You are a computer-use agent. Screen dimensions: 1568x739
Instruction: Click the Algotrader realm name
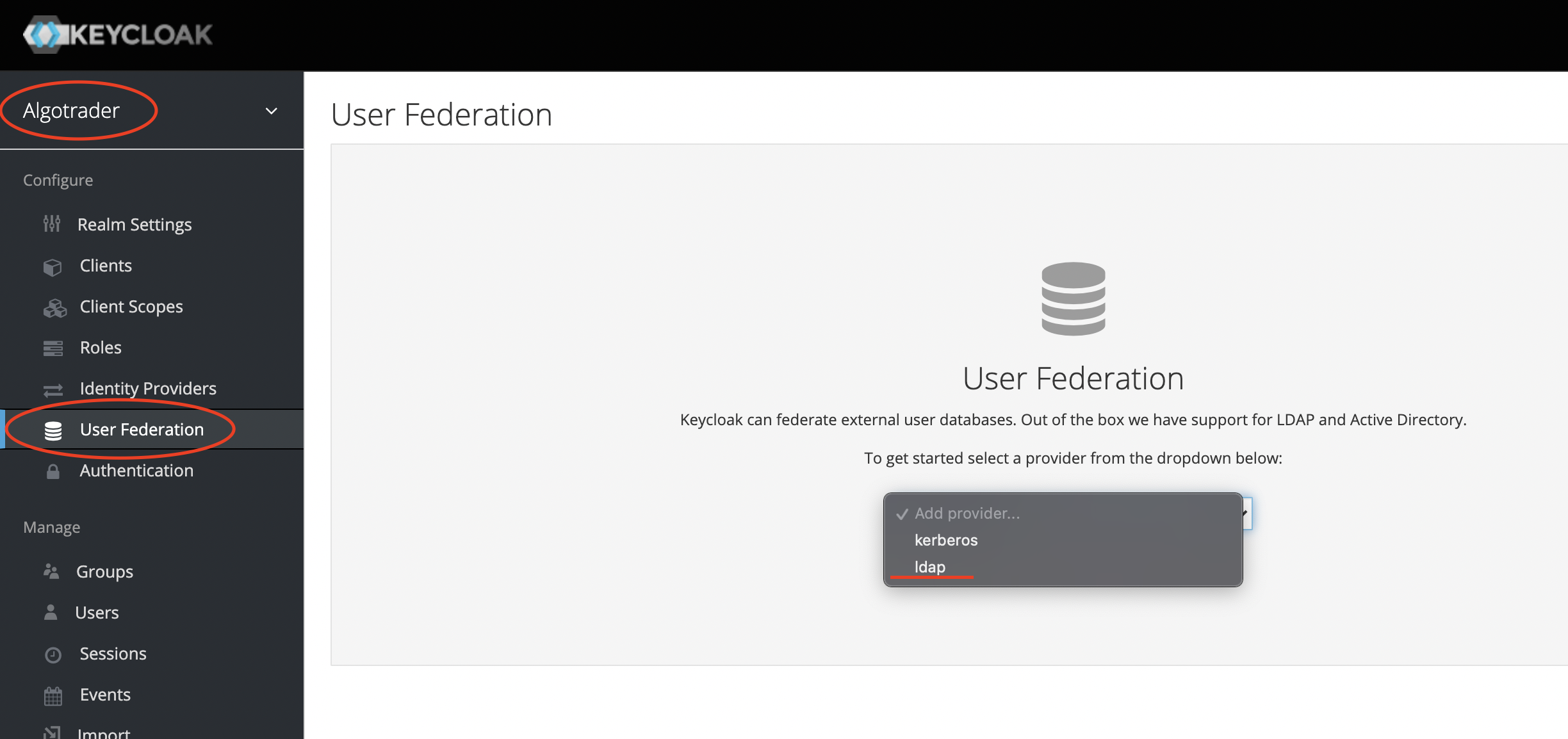click(x=71, y=110)
